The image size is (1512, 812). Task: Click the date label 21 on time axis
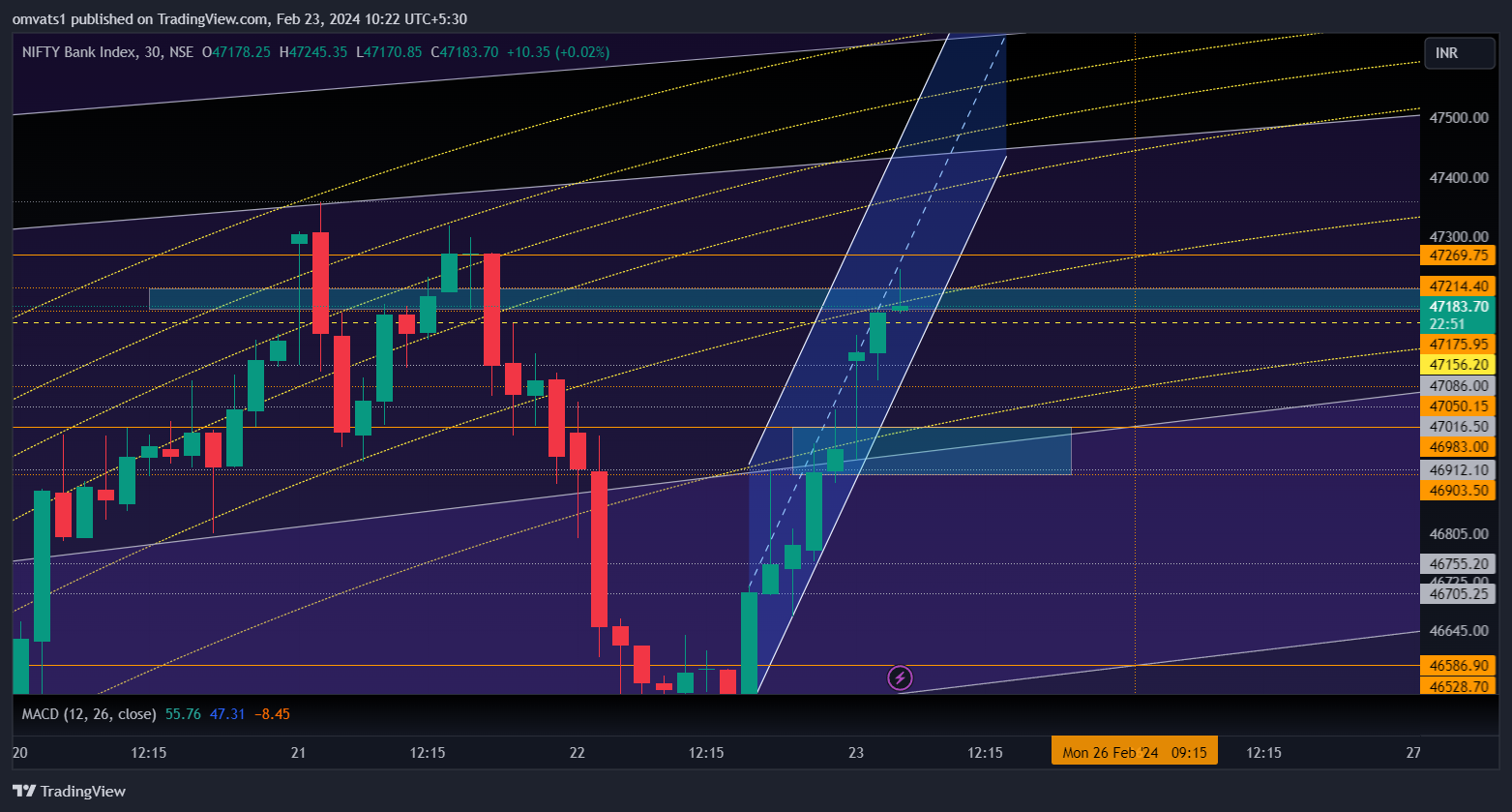point(299,752)
